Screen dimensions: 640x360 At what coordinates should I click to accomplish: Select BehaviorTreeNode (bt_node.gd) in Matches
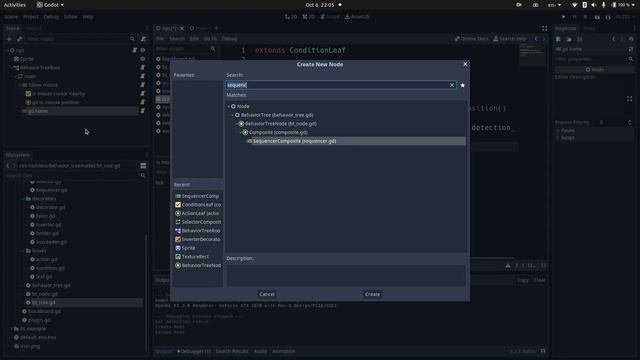pos(281,124)
